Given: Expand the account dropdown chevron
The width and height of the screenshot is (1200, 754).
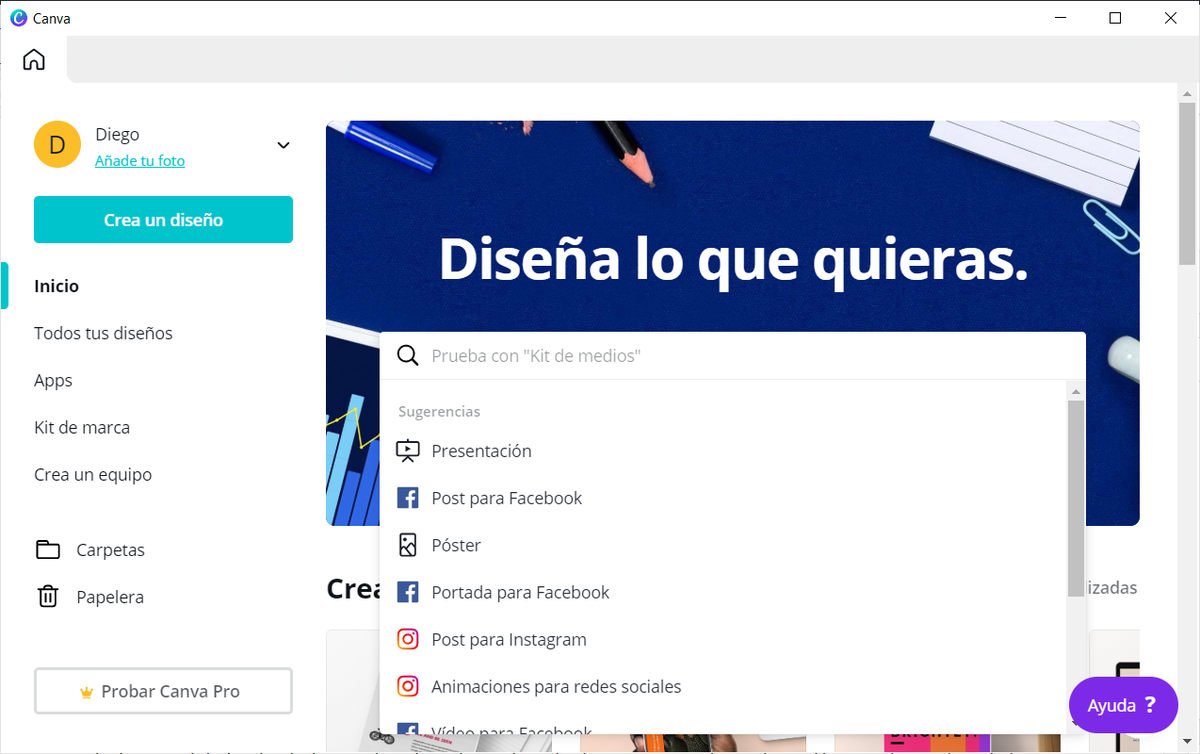Looking at the screenshot, I should point(283,145).
